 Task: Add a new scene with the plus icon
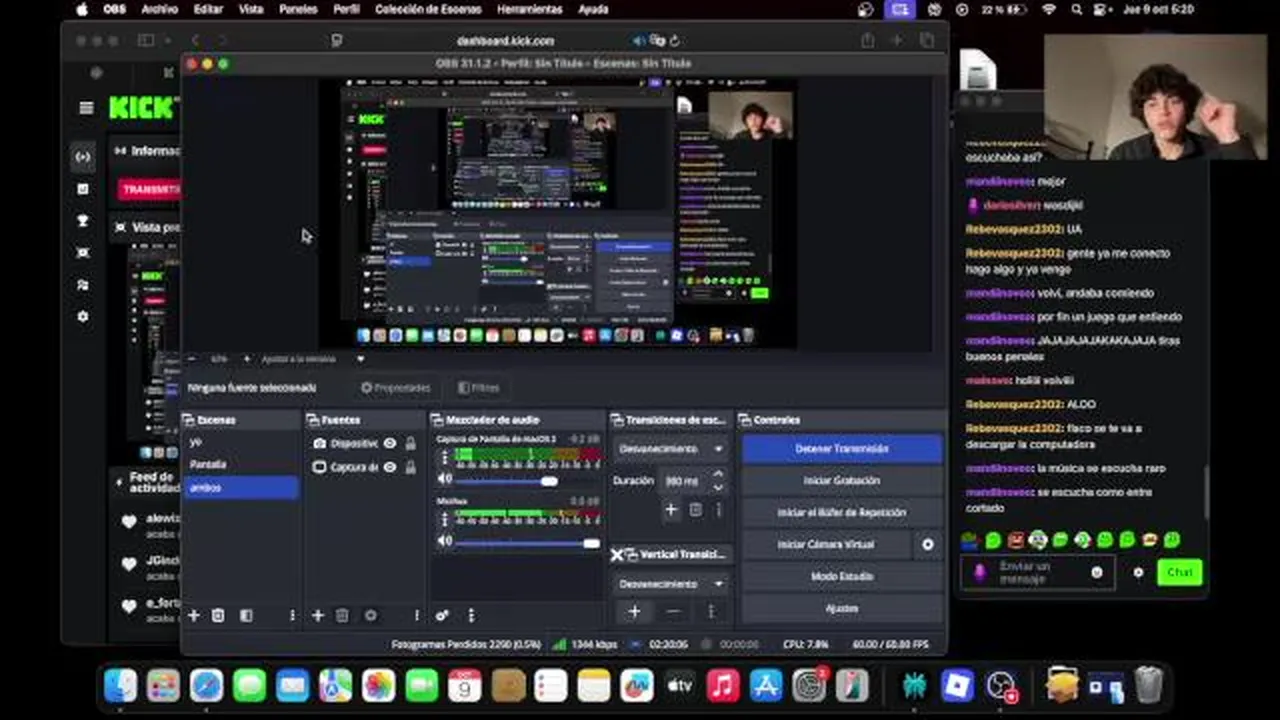(194, 616)
